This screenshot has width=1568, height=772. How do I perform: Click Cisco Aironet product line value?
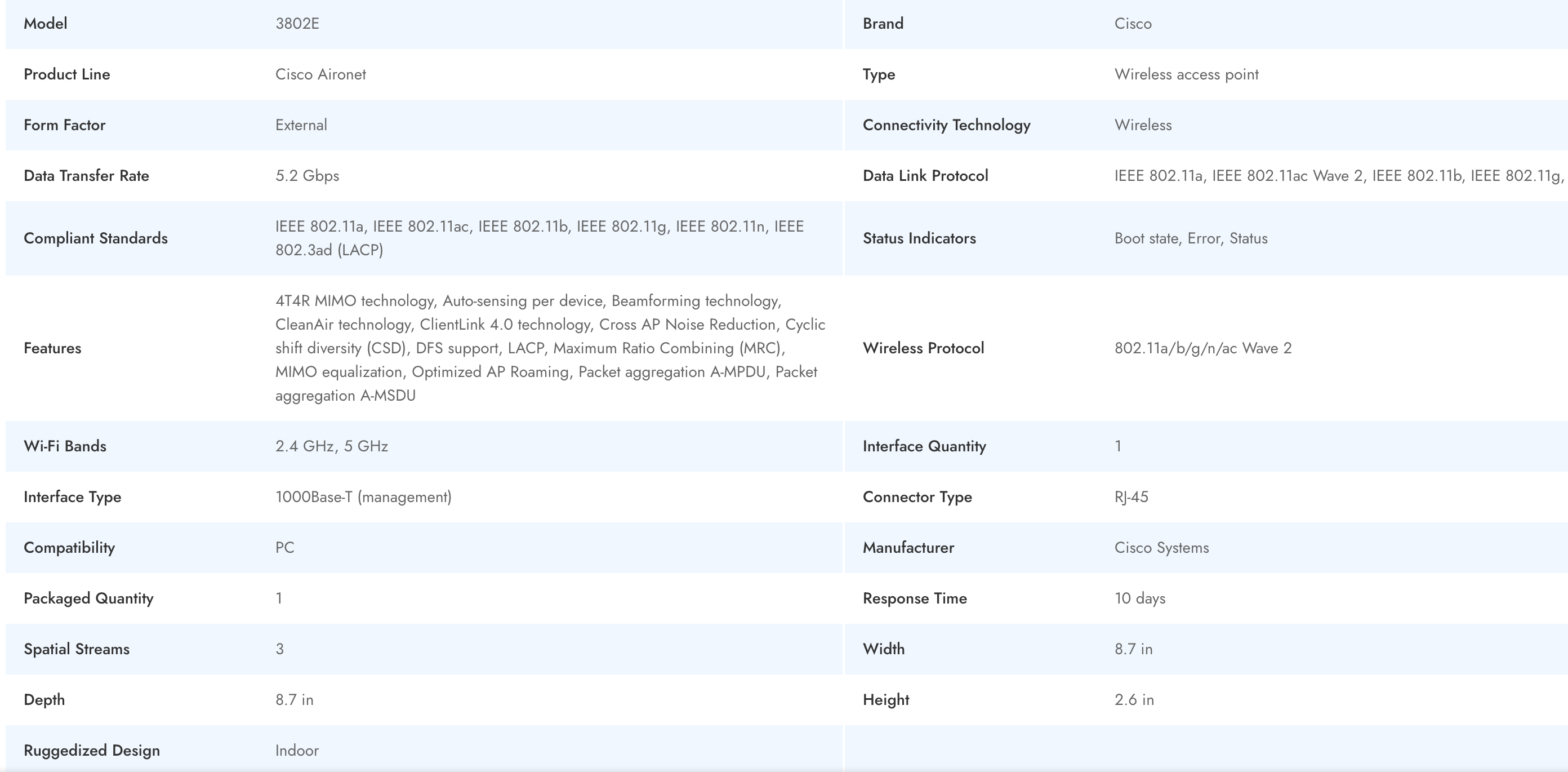[320, 74]
